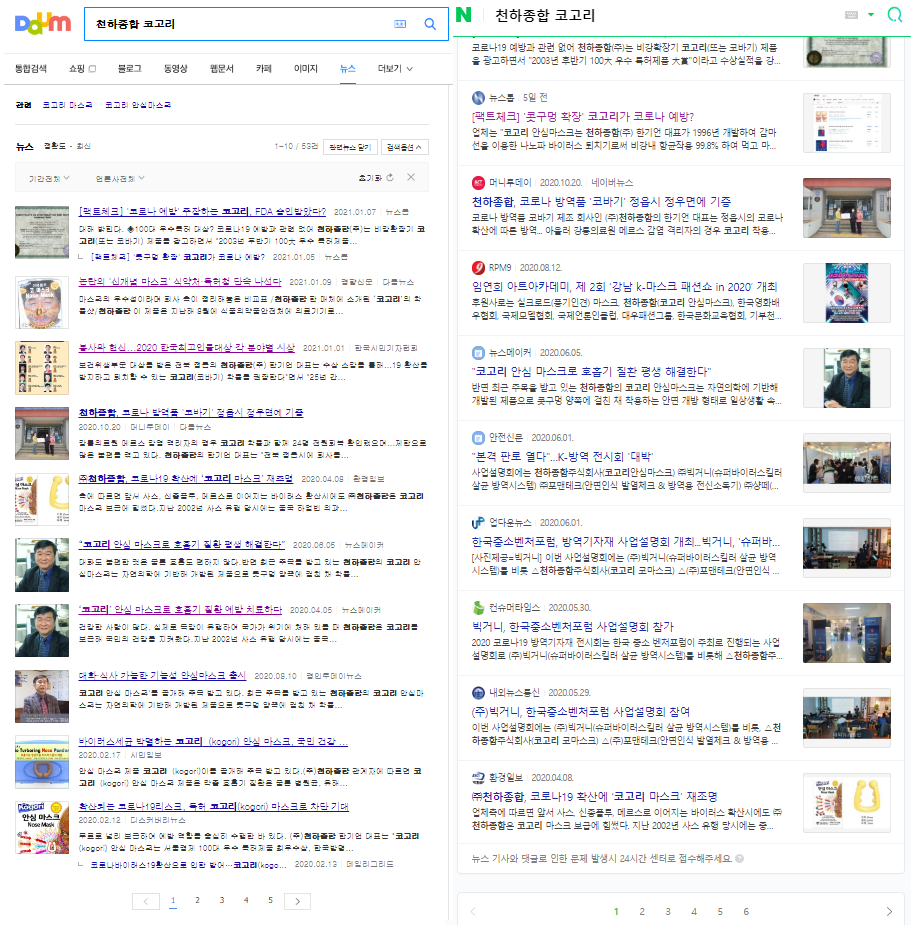The width and height of the screenshot is (916, 930).
Task: Open Daum thumbnail of kogori 안심 마스크 package
Action: [42, 827]
